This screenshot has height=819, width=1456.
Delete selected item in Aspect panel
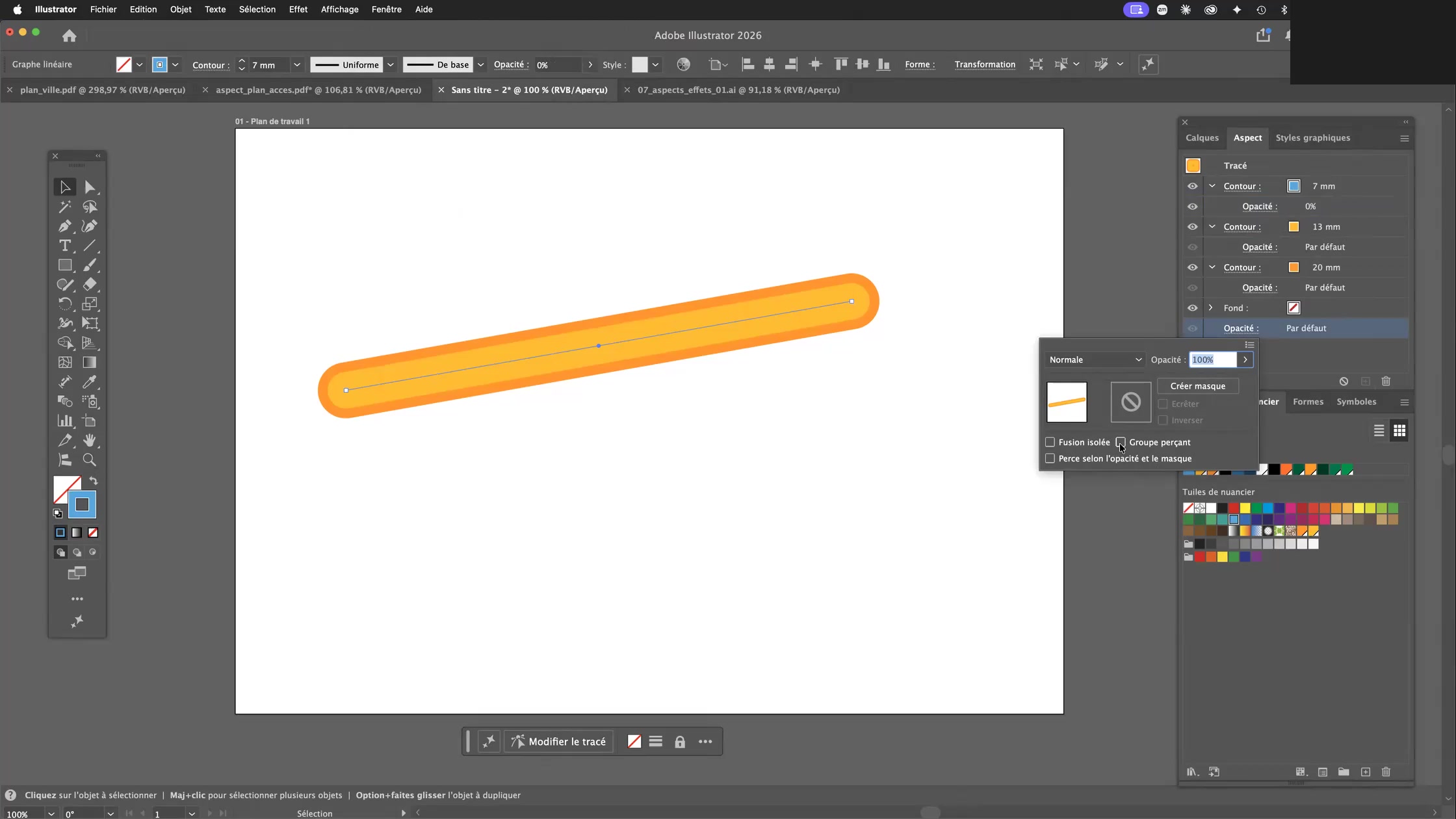pyautogui.click(x=1386, y=382)
